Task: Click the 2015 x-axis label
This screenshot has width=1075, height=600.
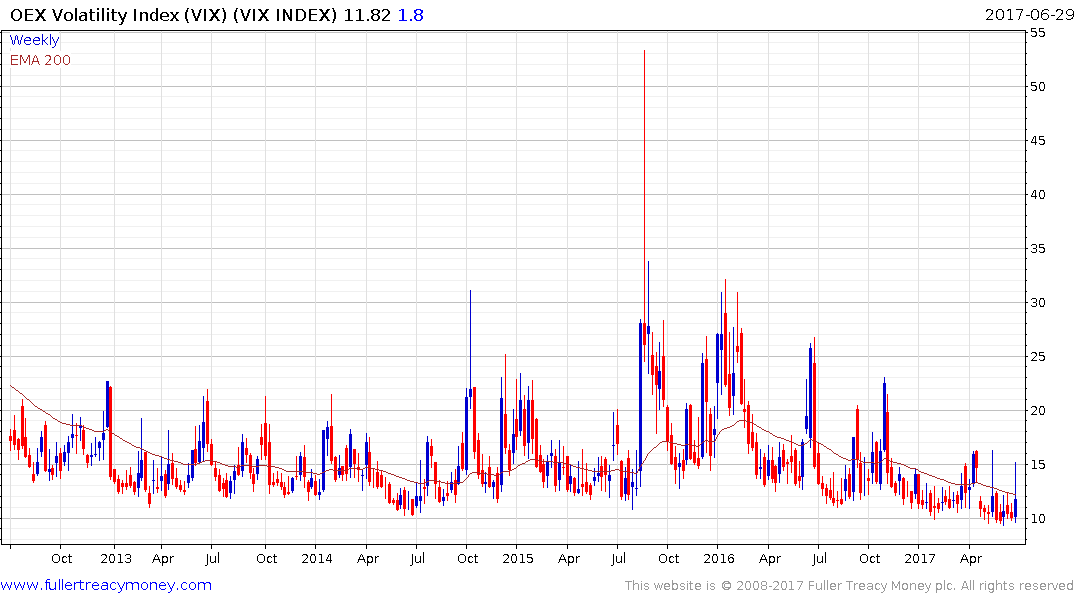Action: [x=518, y=558]
